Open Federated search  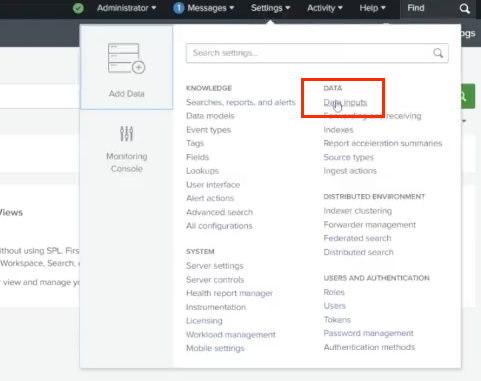coord(357,238)
